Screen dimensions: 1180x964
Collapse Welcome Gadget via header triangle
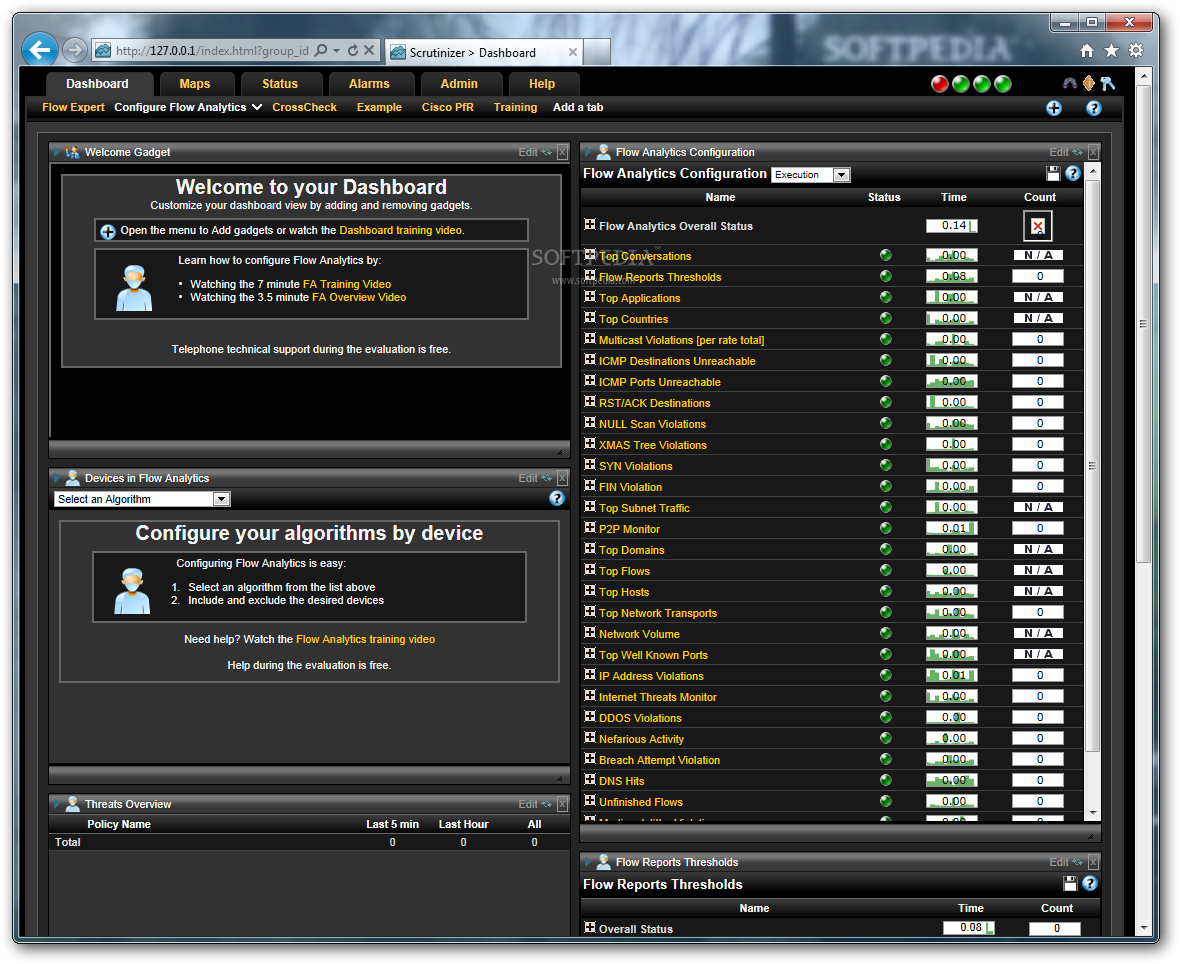tap(57, 152)
